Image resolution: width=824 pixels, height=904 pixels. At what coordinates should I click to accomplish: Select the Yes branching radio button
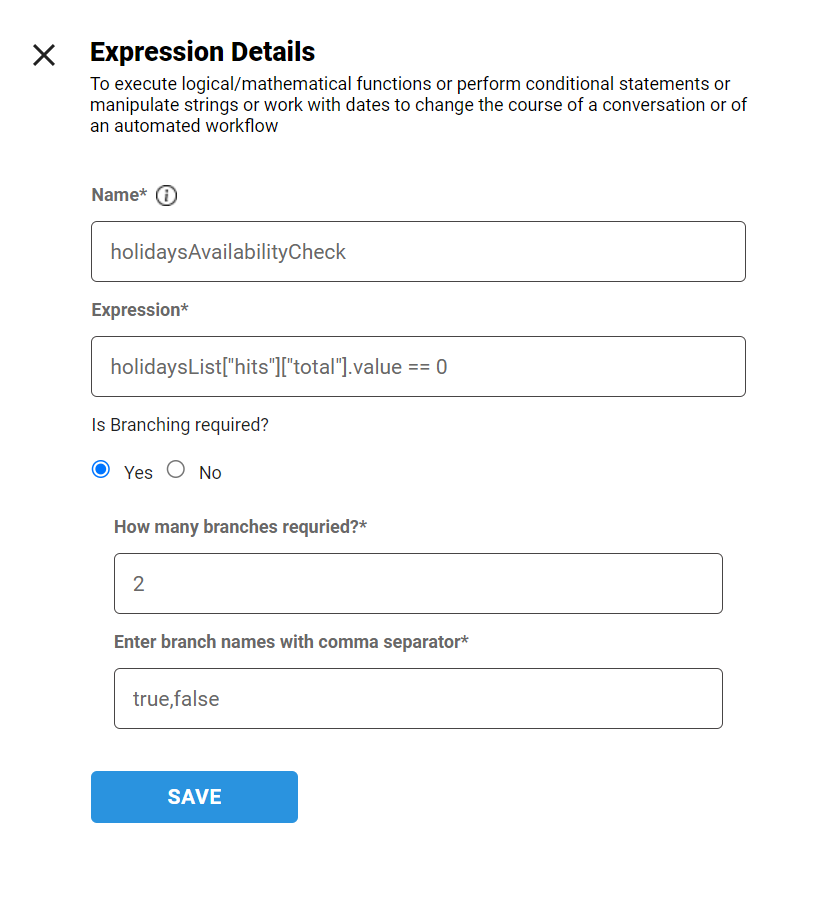(101, 470)
